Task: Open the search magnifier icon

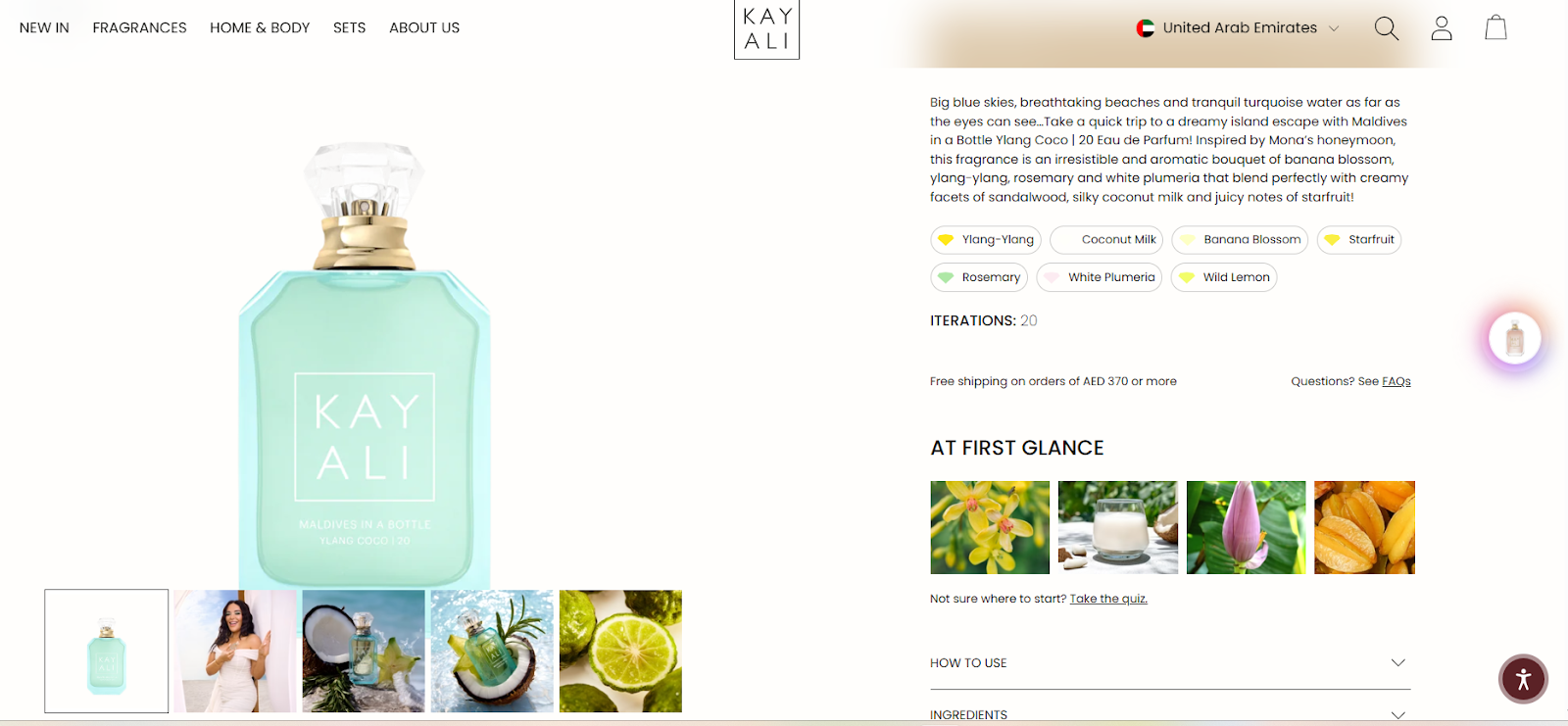Action: (1386, 28)
